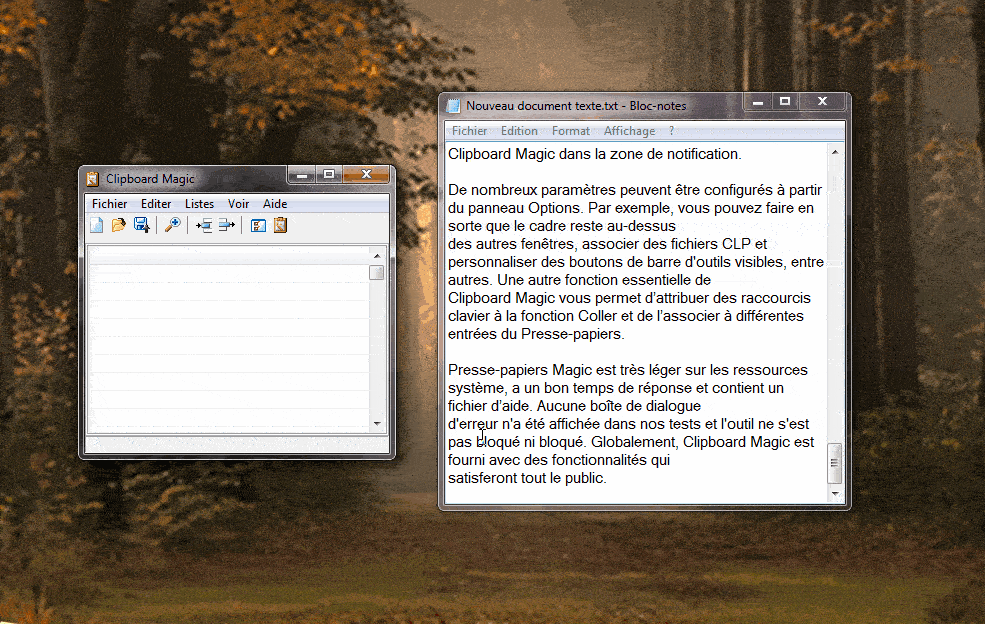Save the current clipboard list
This screenshot has height=624, width=985.
pyautogui.click(x=142, y=225)
